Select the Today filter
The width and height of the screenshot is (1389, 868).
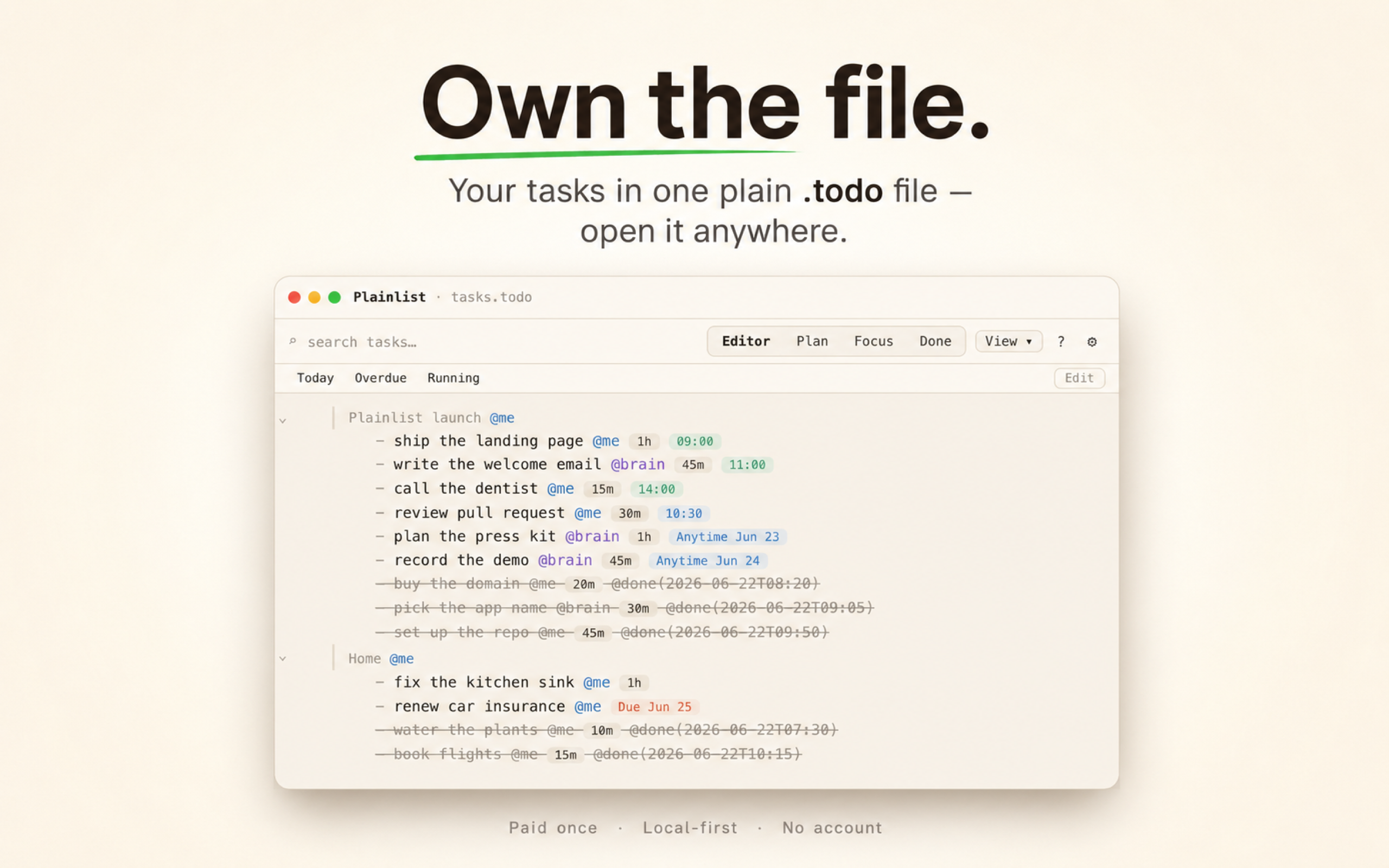315,378
